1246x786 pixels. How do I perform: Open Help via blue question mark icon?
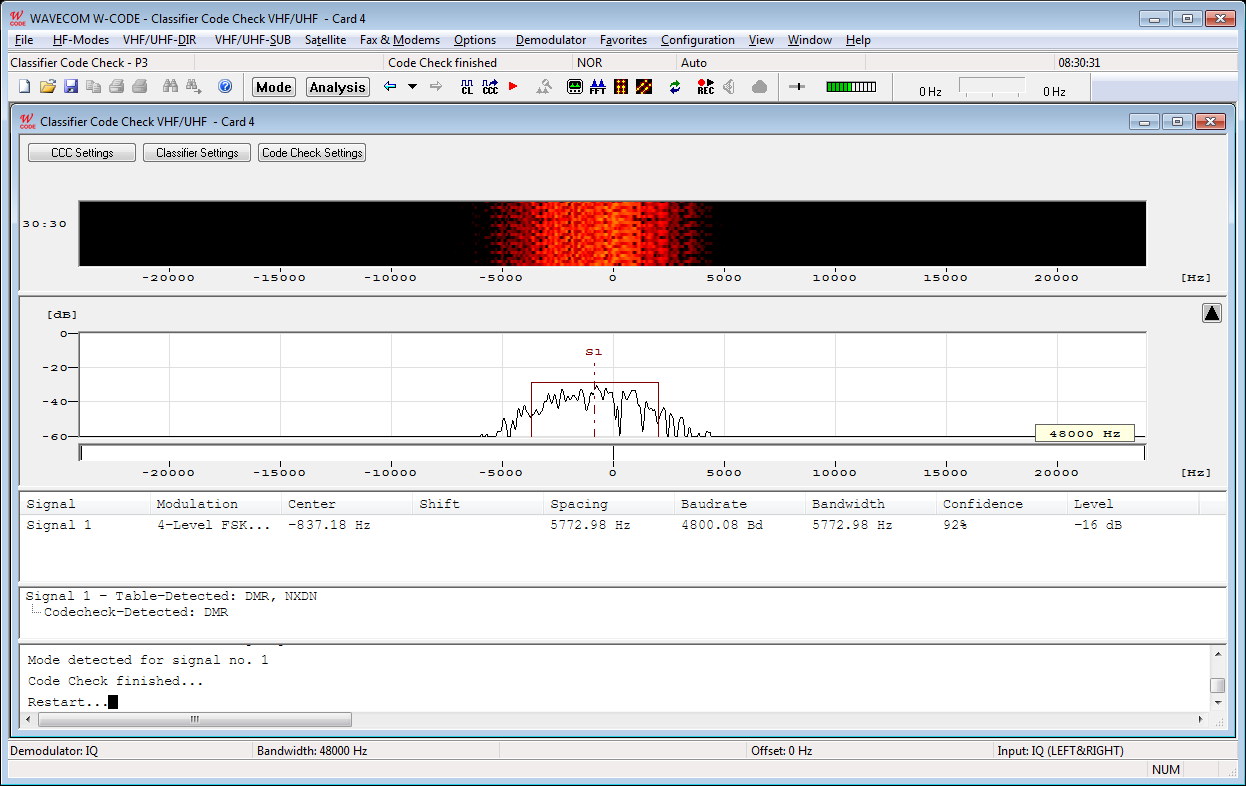[x=225, y=87]
